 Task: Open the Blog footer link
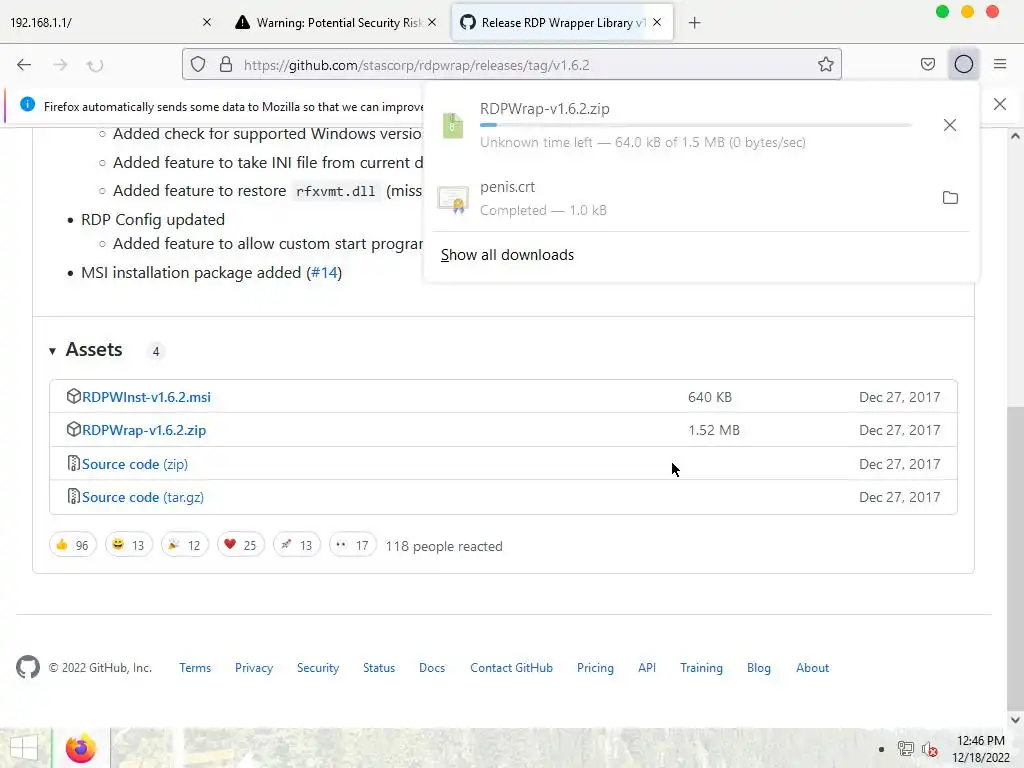(x=758, y=667)
